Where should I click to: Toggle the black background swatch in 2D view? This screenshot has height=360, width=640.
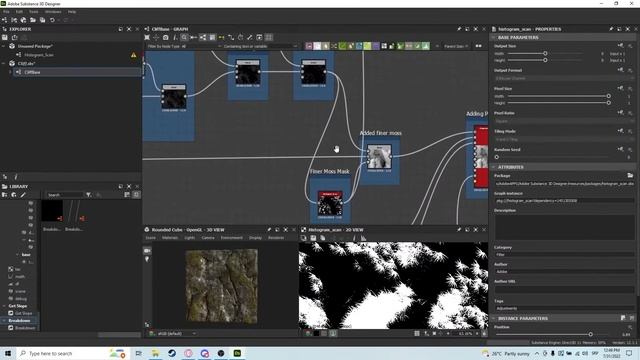click(x=316, y=333)
